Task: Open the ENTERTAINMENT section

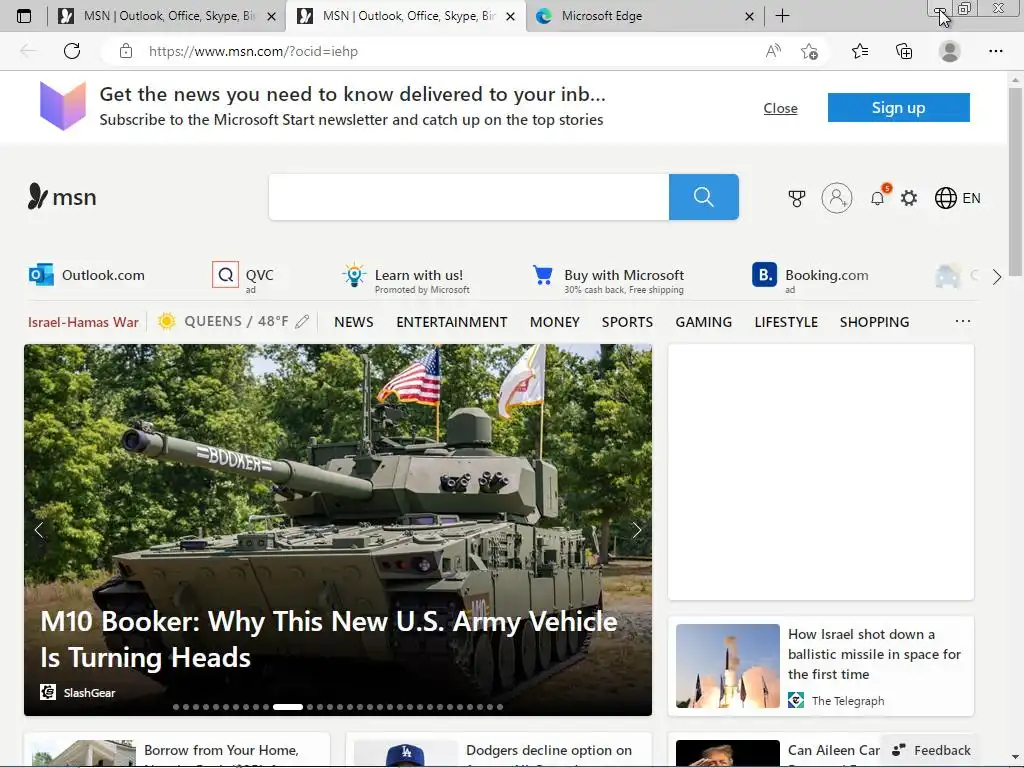Action: pos(451,322)
